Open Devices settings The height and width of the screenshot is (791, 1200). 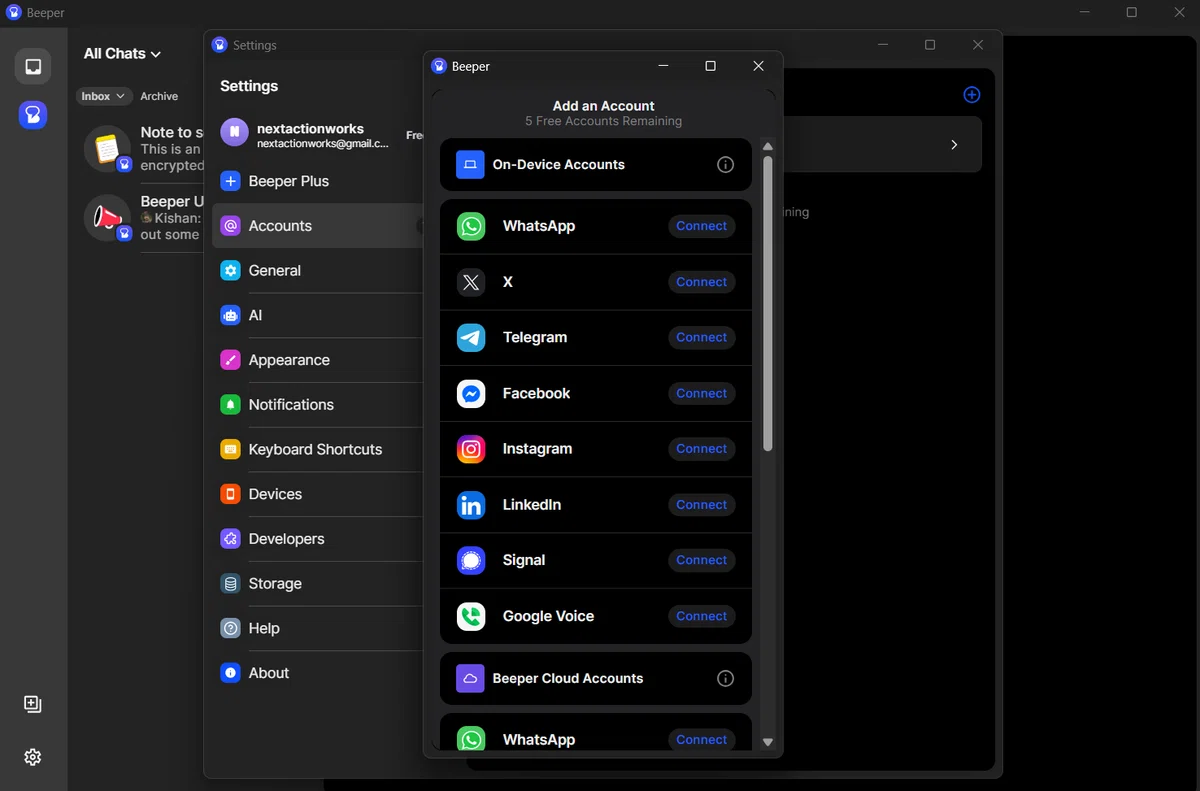click(316, 494)
